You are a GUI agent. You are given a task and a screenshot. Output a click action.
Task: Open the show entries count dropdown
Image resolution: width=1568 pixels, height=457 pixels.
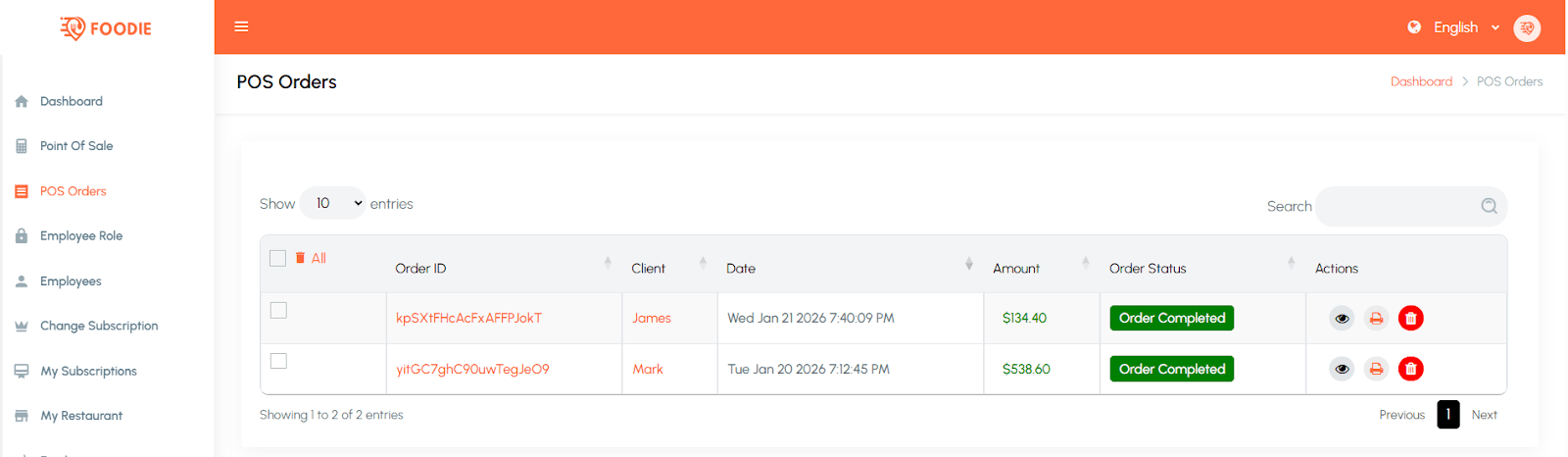(x=332, y=203)
